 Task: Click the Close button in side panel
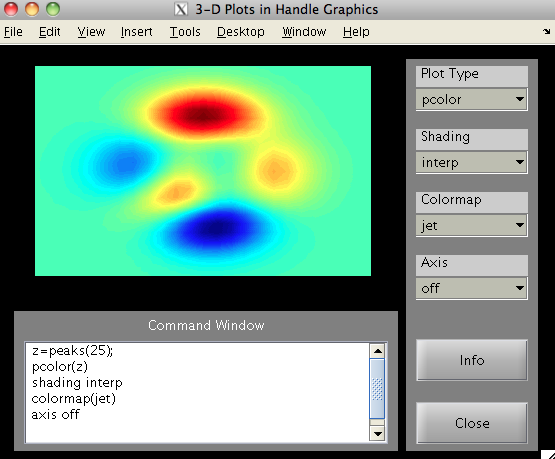471,423
